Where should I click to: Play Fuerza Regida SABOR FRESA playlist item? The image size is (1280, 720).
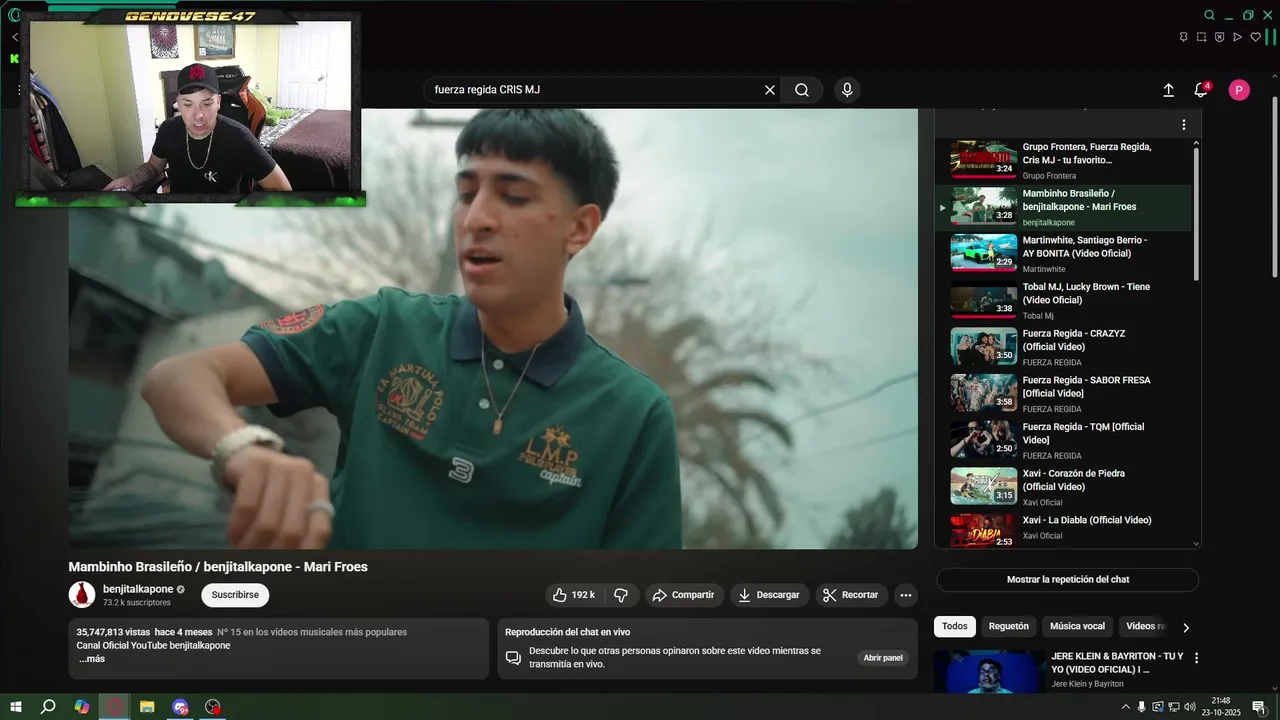1063,394
